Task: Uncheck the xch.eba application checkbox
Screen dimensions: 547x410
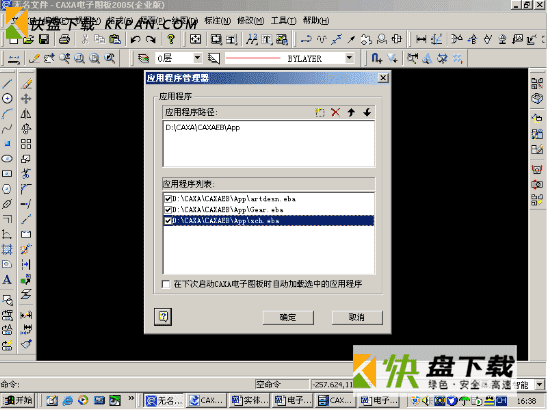Action: (168, 221)
